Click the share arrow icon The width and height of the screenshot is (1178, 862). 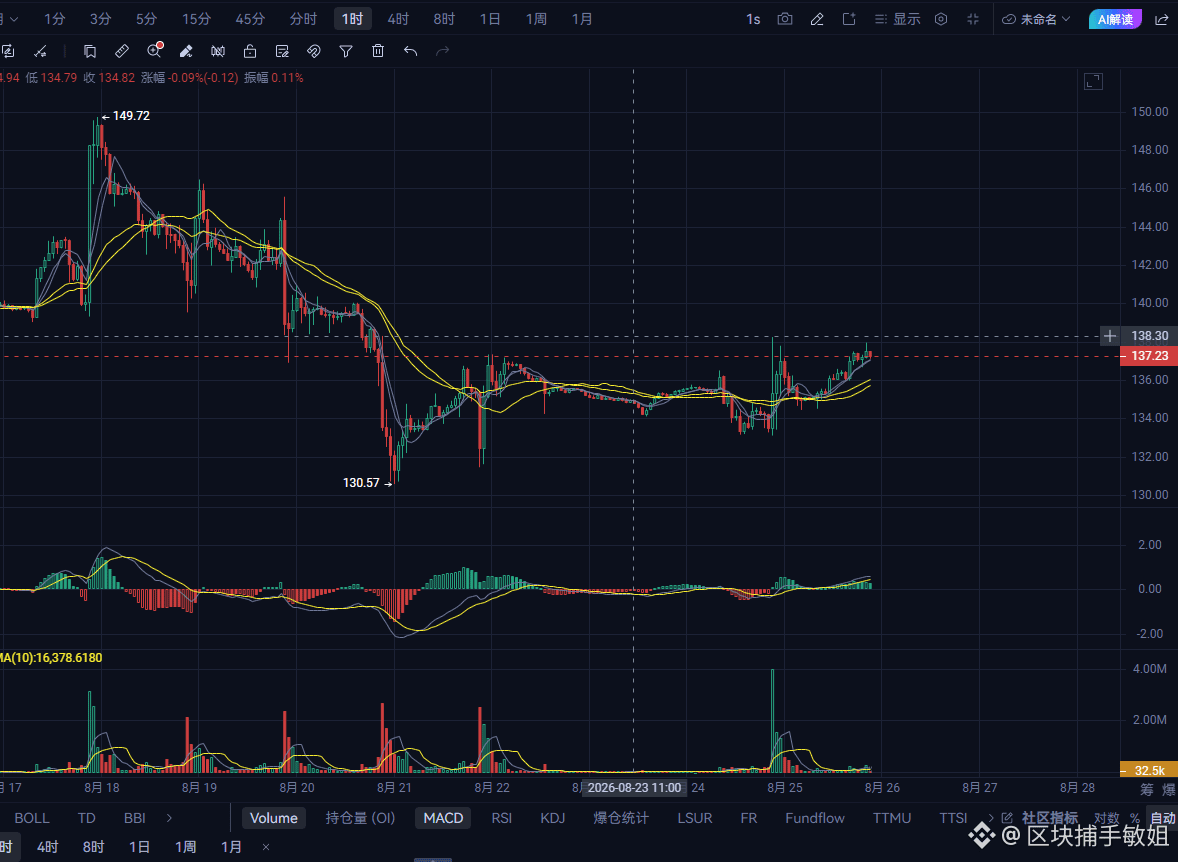click(1161, 19)
